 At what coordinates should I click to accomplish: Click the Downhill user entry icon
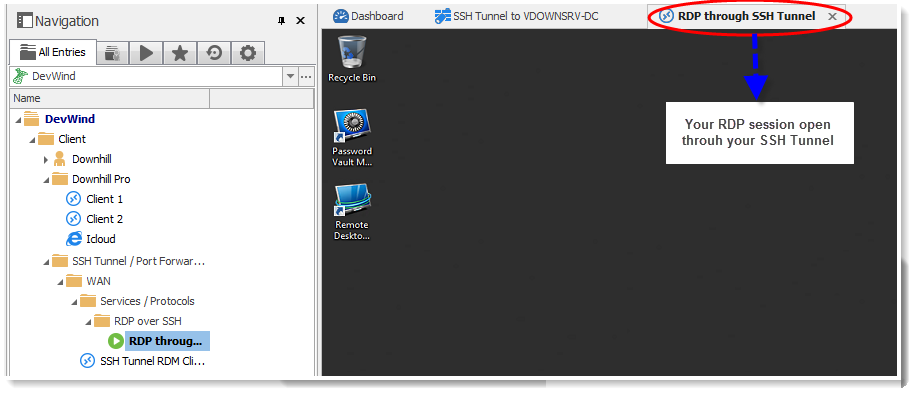pos(59,159)
